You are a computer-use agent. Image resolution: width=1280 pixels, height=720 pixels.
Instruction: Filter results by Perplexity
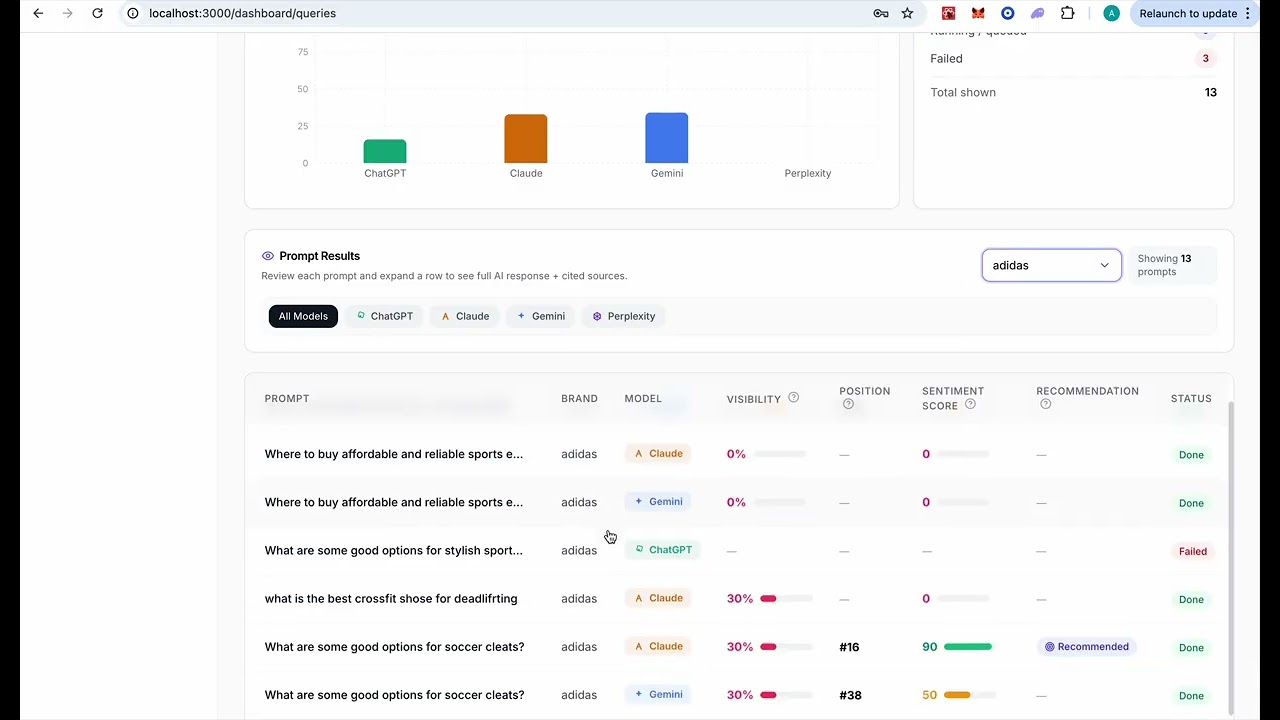click(x=624, y=316)
